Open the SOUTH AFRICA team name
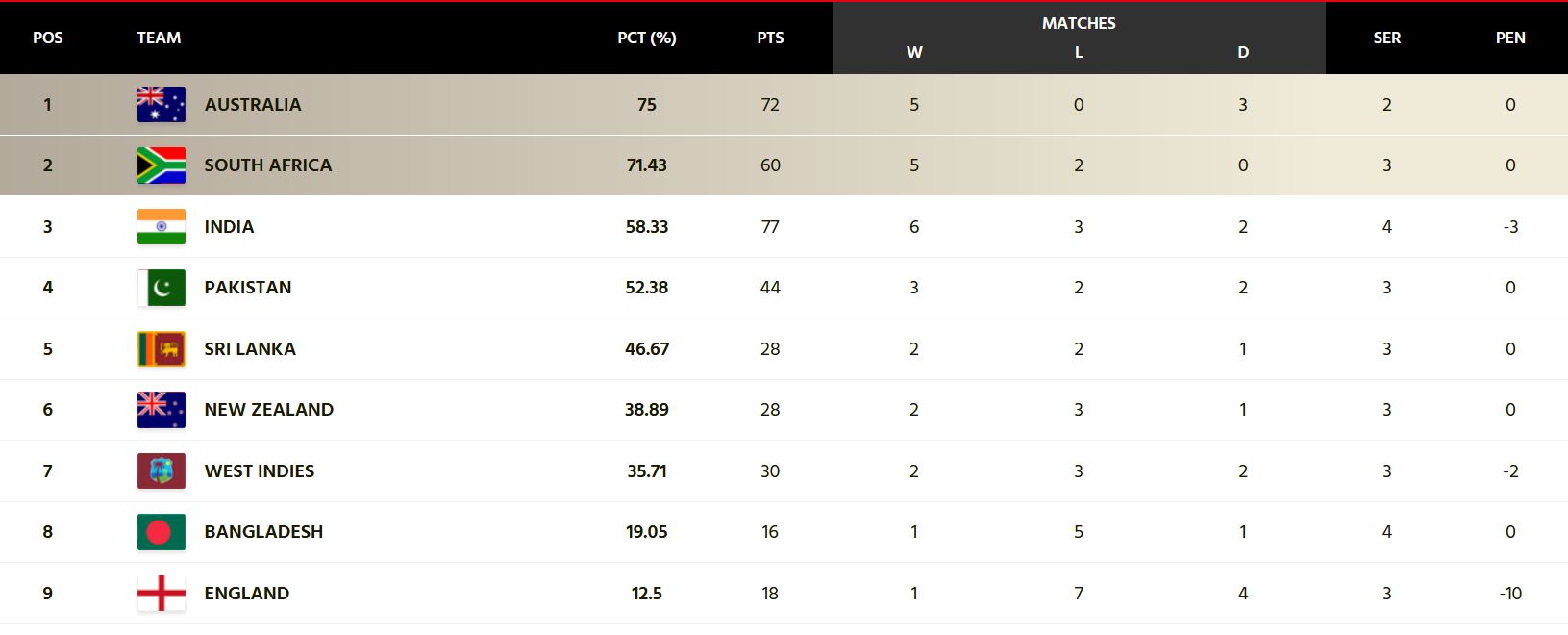This screenshot has width=1568, height=635. [x=268, y=165]
